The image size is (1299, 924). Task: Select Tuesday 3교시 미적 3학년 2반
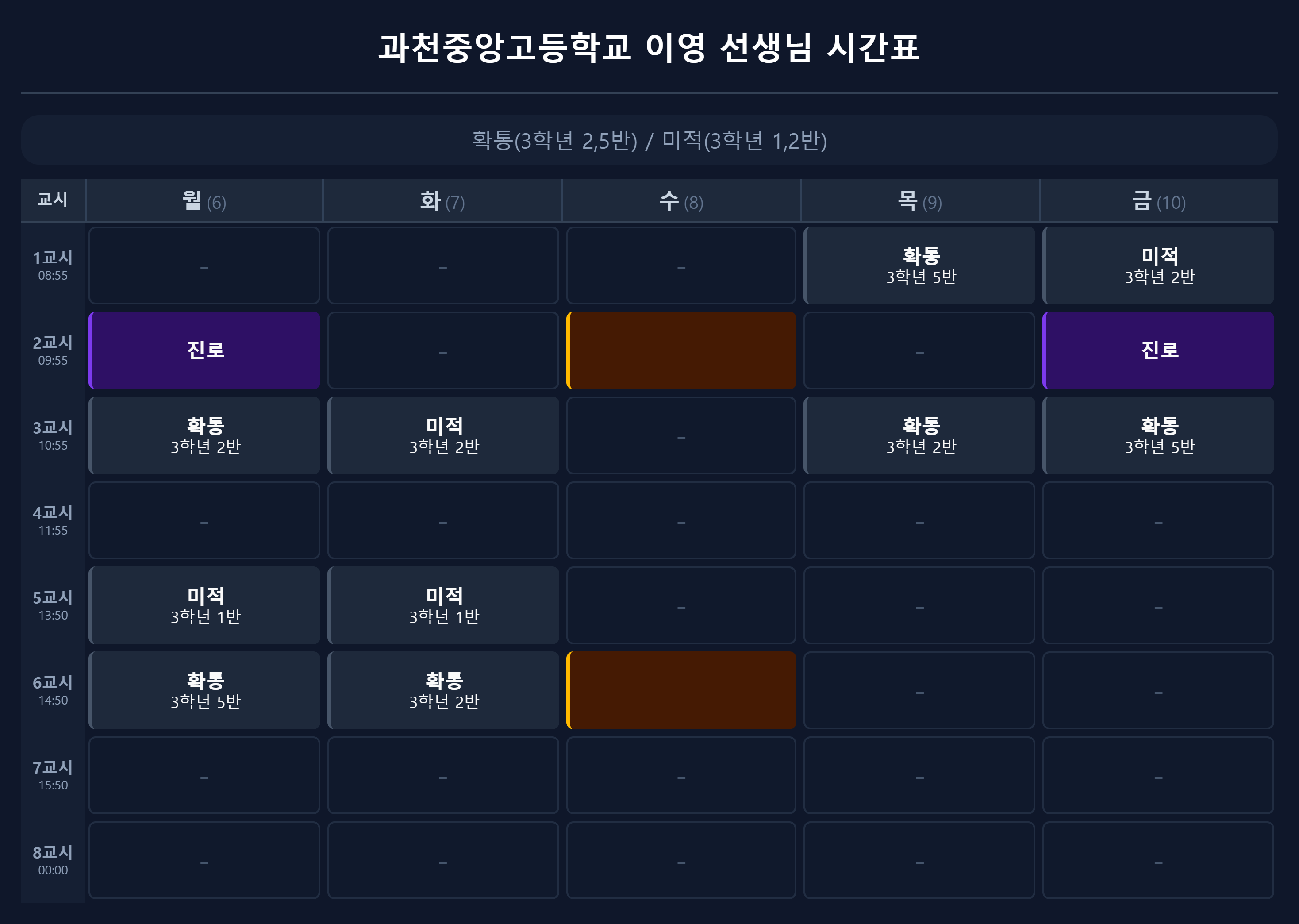[443, 435]
